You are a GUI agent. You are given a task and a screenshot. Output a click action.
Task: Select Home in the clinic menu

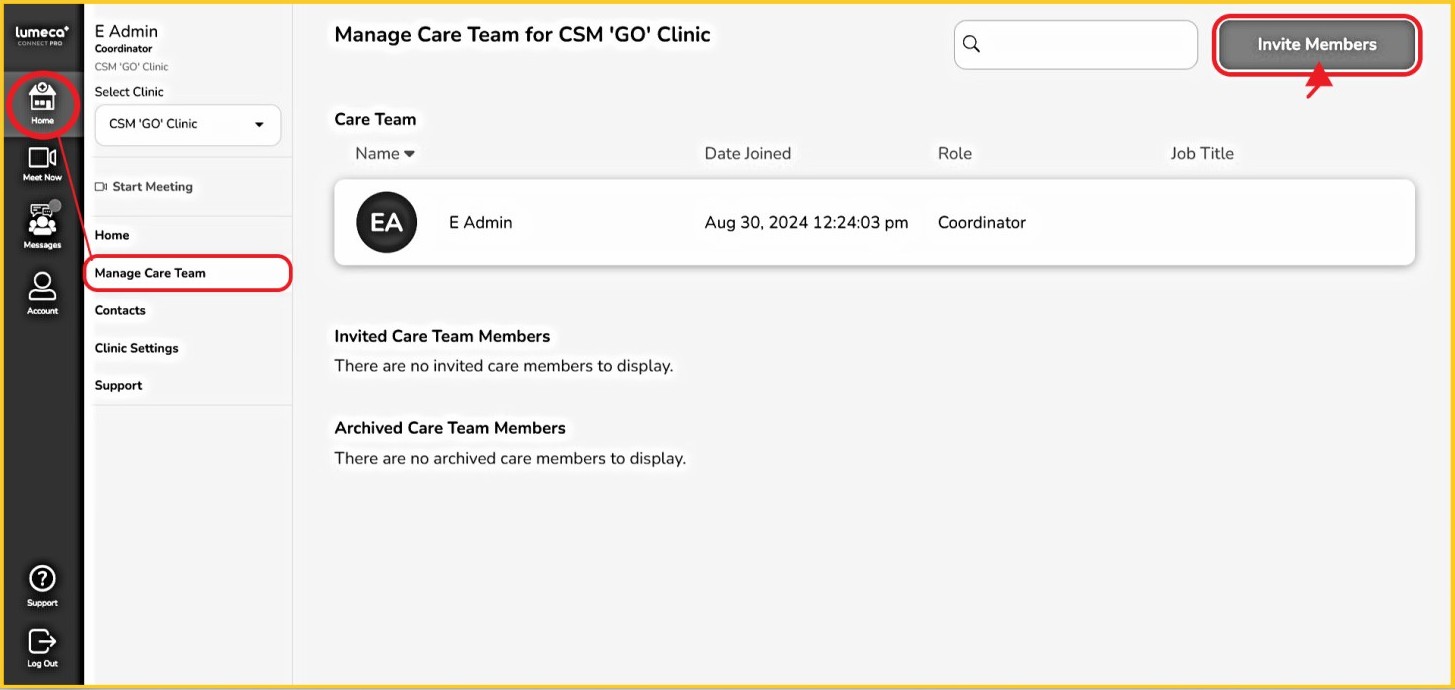[x=112, y=235]
